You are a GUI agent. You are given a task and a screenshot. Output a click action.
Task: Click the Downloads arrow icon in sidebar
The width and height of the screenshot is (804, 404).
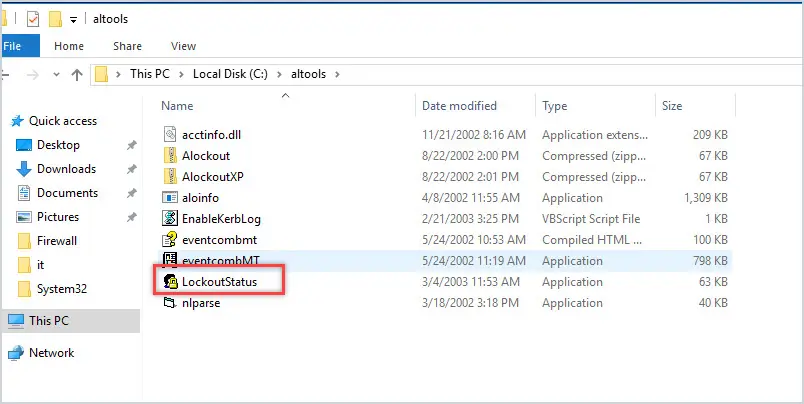[x=24, y=169]
